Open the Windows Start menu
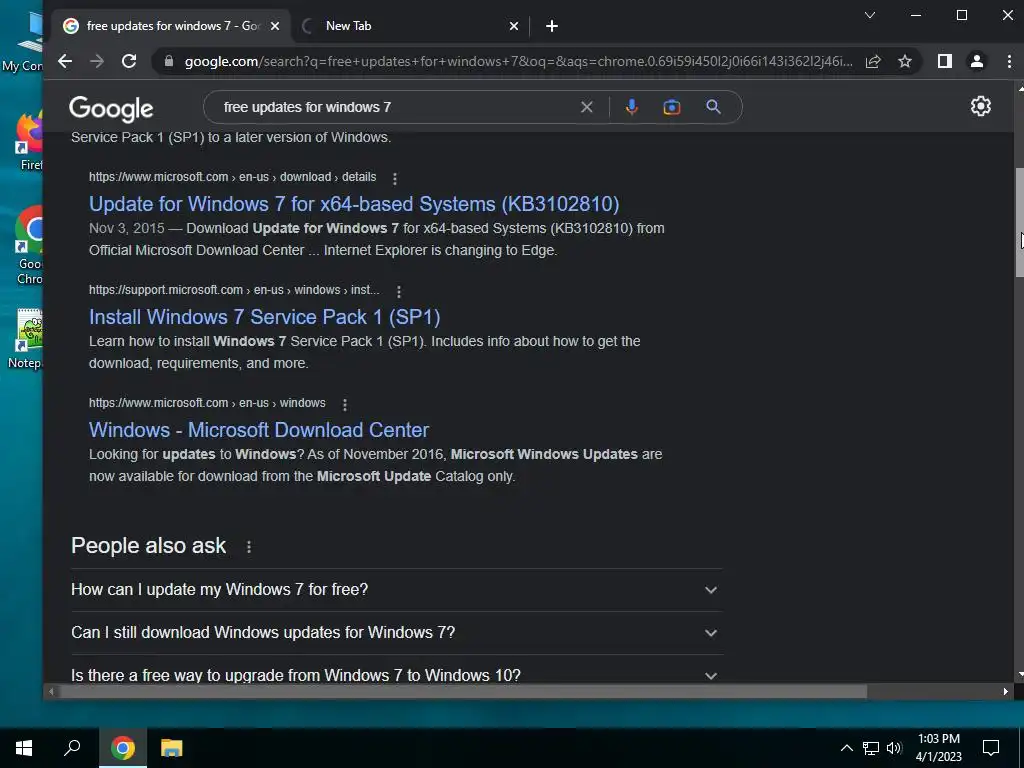Screen dimensions: 1024x768 pyautogui.click(x=24, y=748)
